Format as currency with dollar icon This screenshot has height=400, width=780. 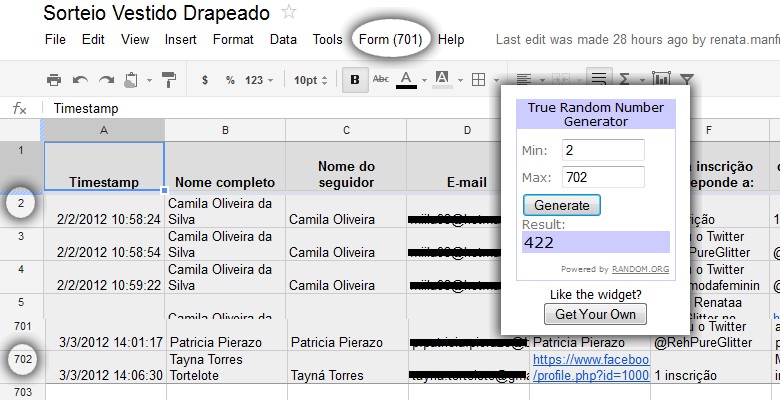tap(204, 80)
